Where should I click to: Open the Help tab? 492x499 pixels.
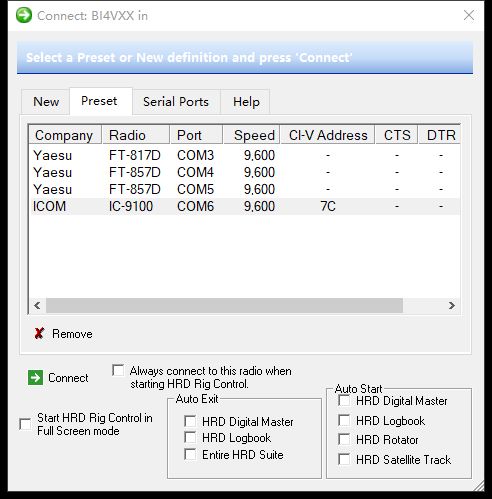coord(246,102)
